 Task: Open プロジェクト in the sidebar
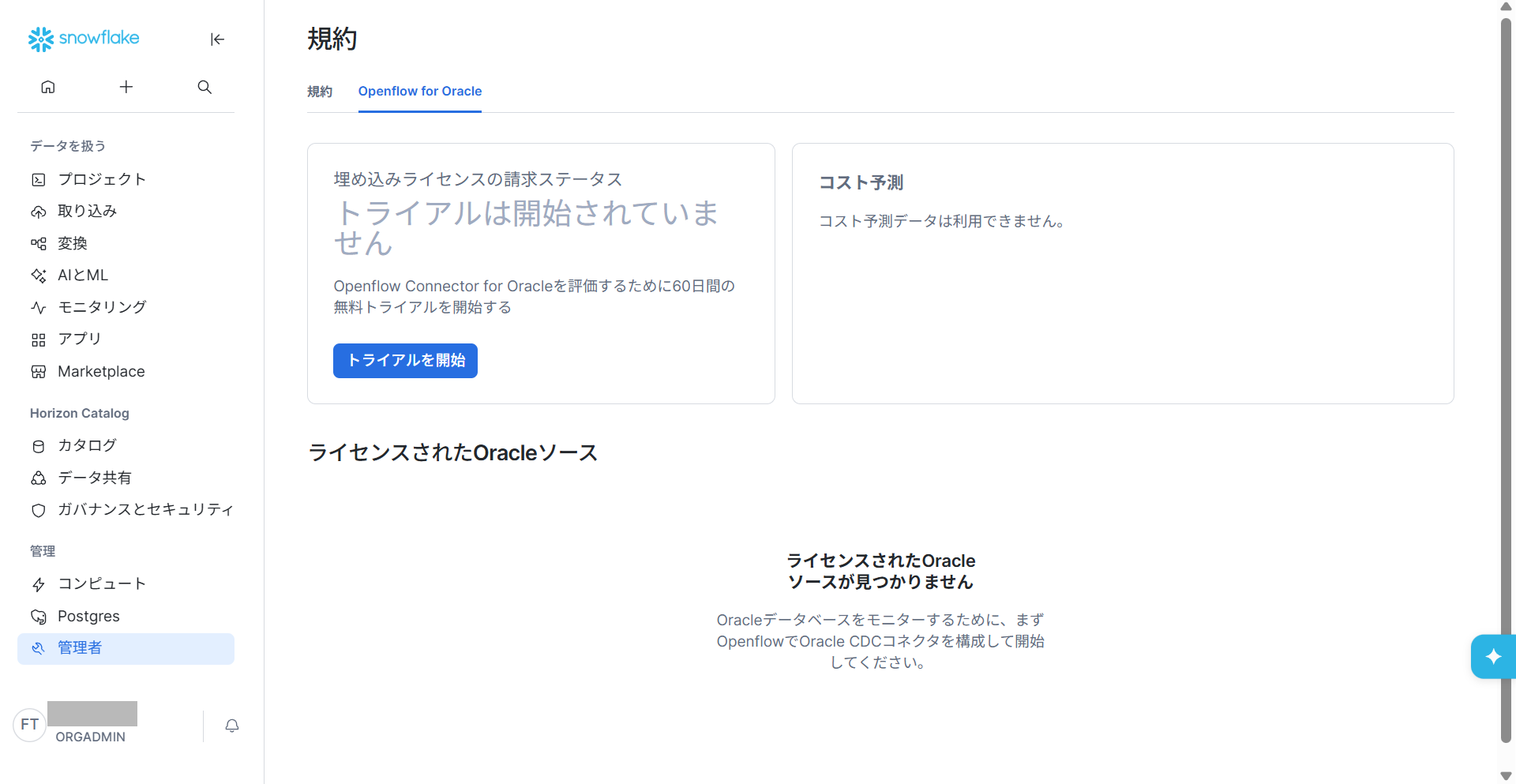click(x=126, y=179)
